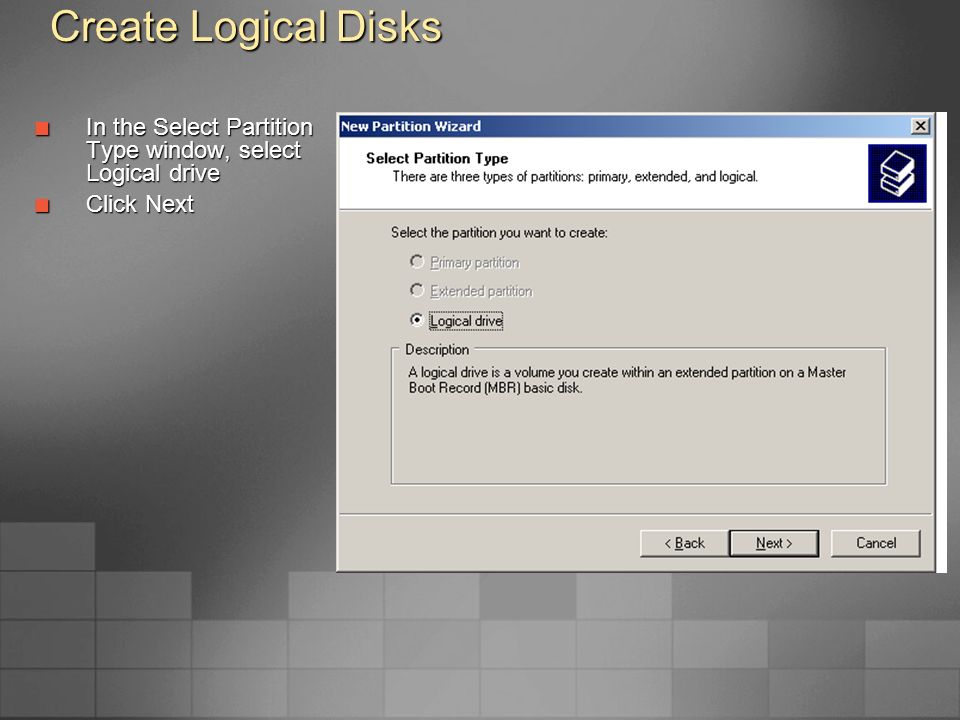Click the 'Click Next' bullet text
Viewport: 960px width, 720px height.
tap(140, 204)
